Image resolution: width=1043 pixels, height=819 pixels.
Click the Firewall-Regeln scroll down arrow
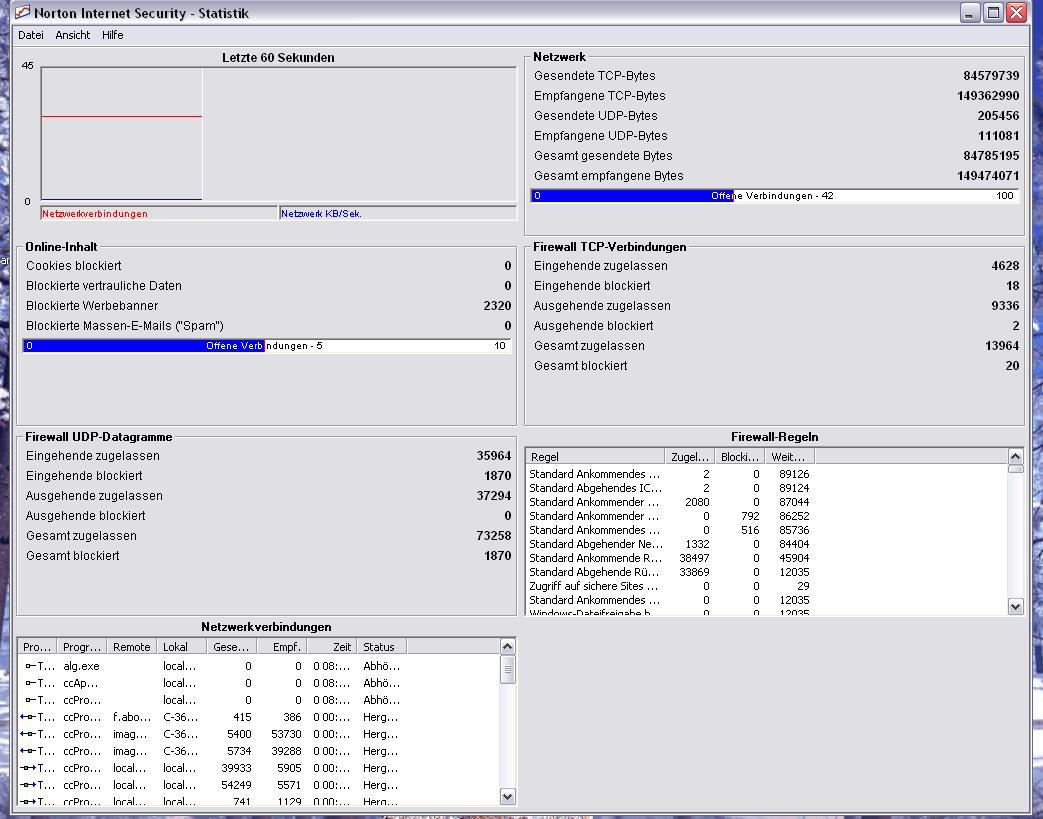tap(1015, 606)
